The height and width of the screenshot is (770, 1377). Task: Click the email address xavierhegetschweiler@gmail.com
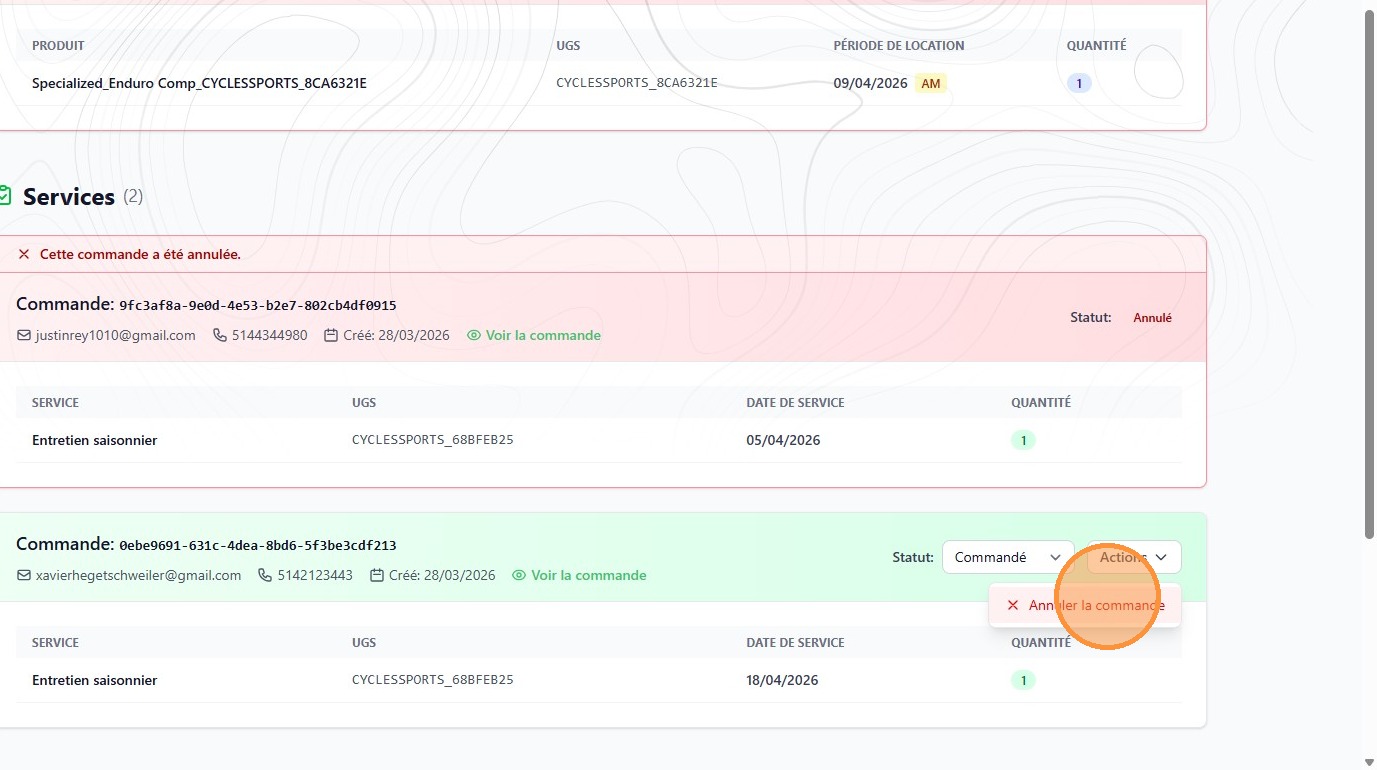(x=138, y=576)
